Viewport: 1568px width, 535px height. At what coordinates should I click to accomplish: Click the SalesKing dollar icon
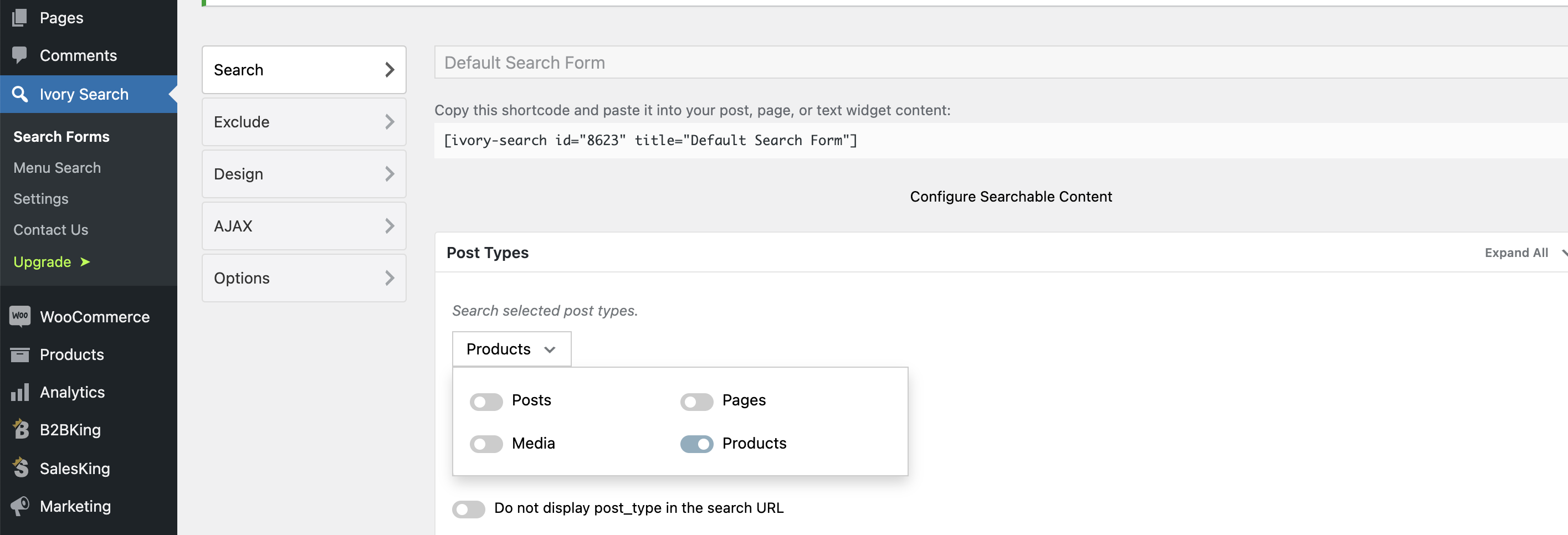[x=20, y=467]
